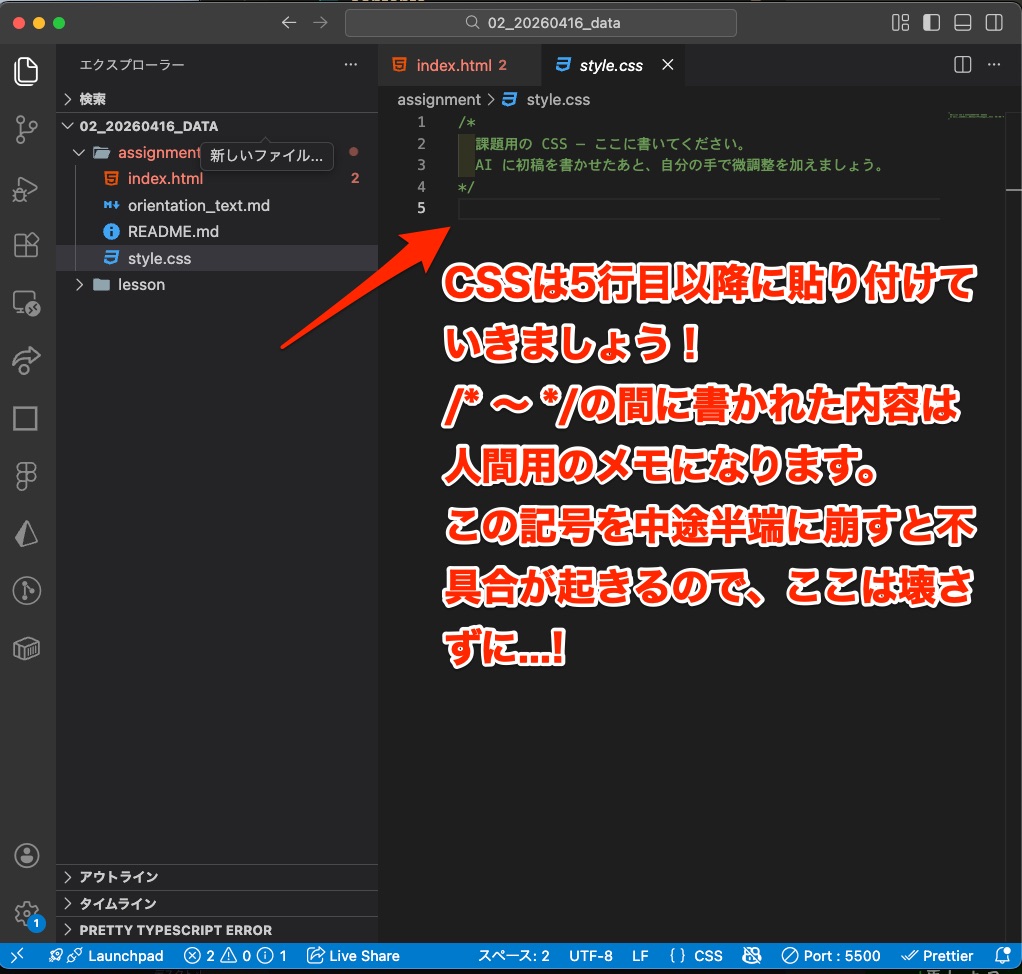Change indentation via スペース: 2
The height and width of the screenshot is (974, 1022).
[x=514, y=956]
